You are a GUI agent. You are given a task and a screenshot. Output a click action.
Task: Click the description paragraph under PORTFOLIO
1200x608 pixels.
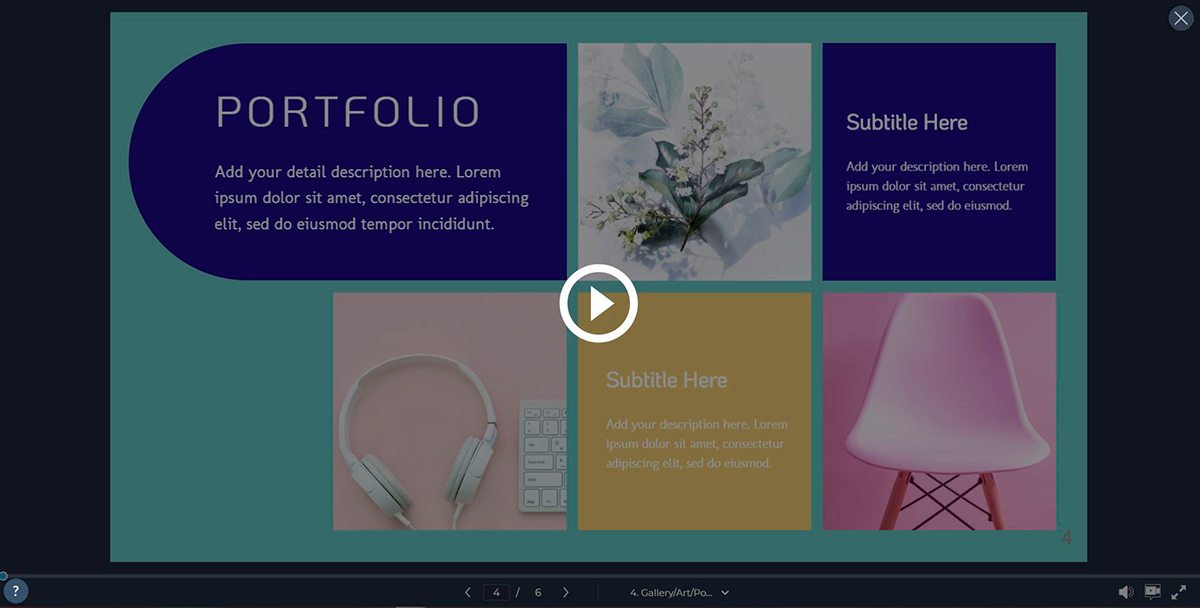[371, 198]
